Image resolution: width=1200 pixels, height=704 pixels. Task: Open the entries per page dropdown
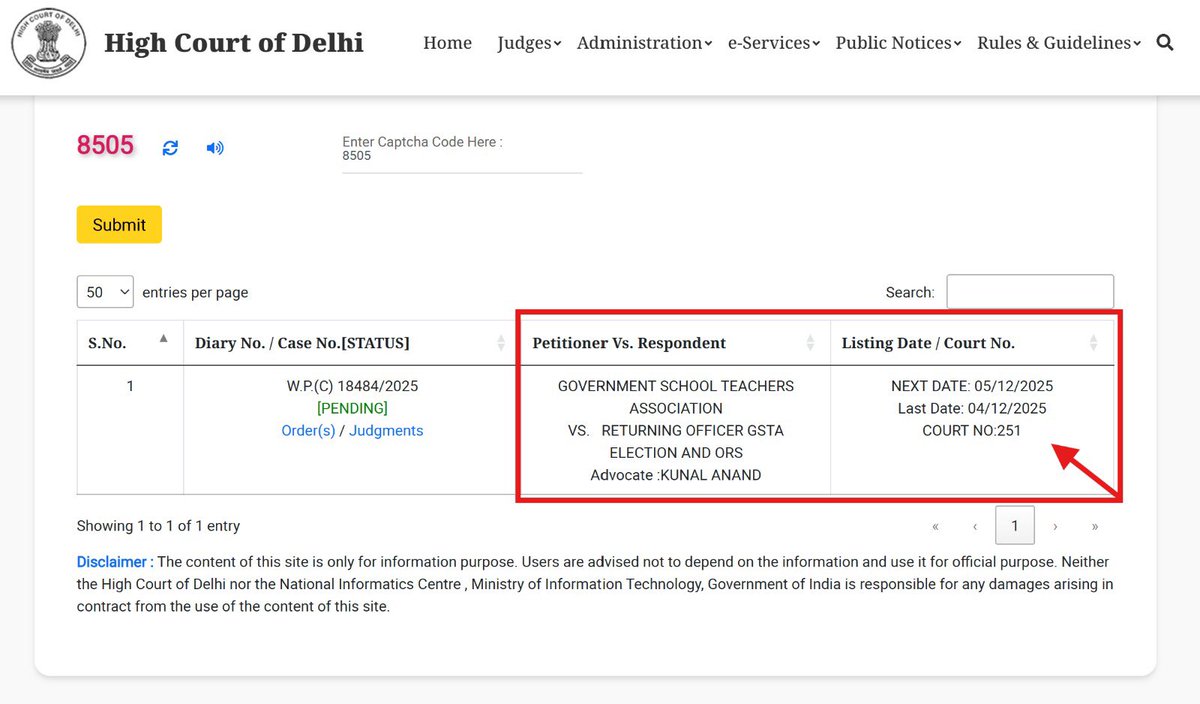point(105,292)
